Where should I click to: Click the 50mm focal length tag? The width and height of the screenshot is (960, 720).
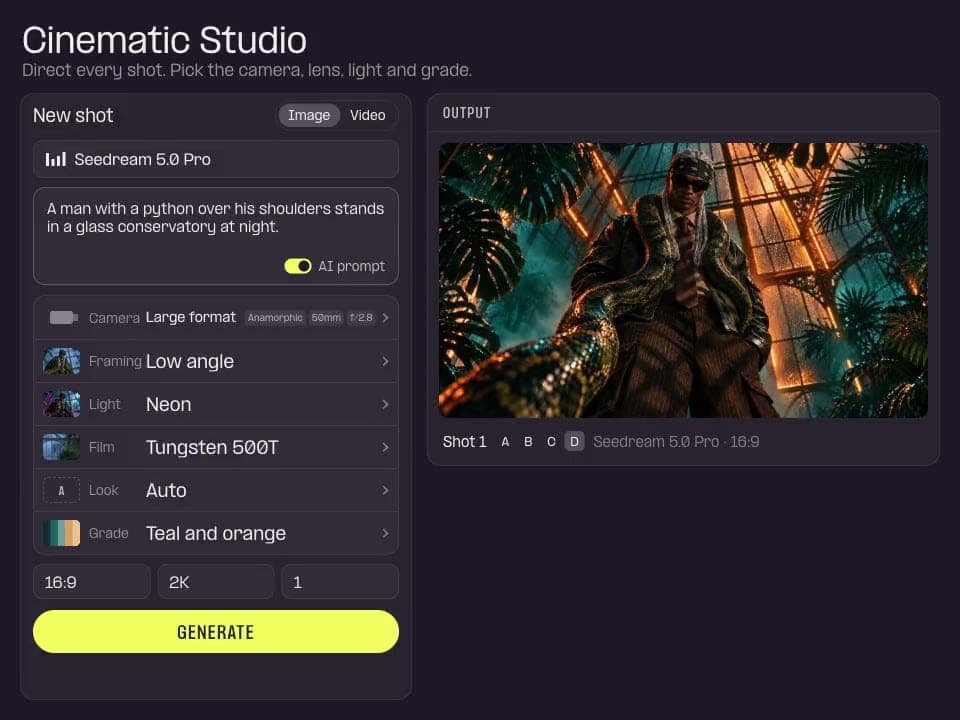click(x=326, y=318)
